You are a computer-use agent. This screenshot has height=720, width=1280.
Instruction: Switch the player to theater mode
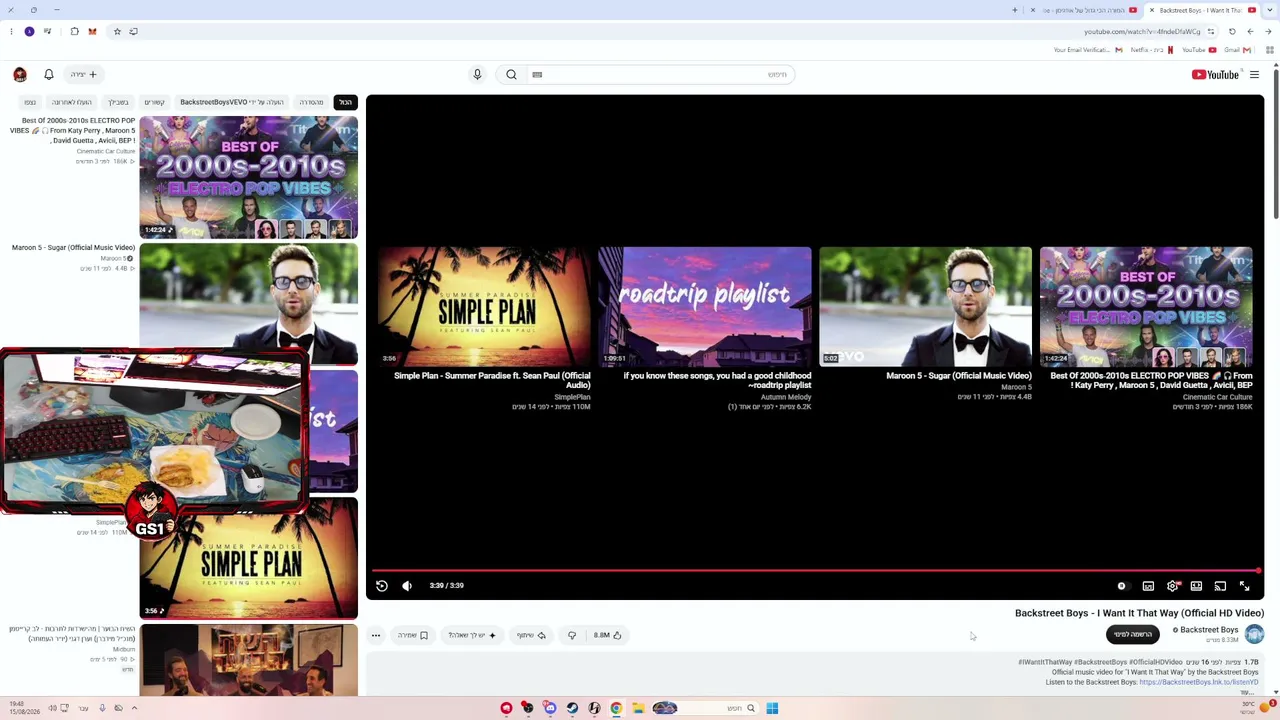pos(1196,586)
